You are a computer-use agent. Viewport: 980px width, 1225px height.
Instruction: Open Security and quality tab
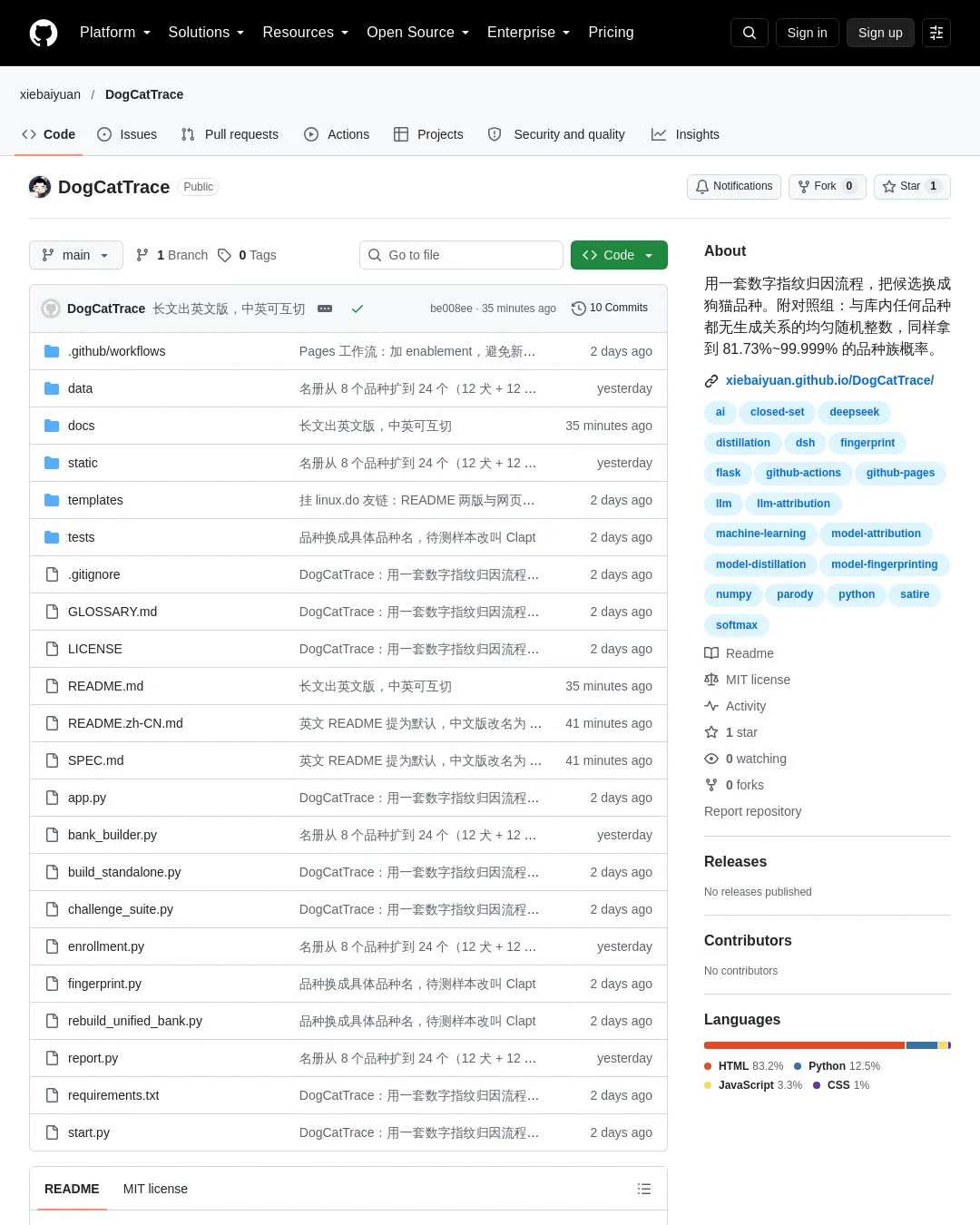tap(556, 134)
